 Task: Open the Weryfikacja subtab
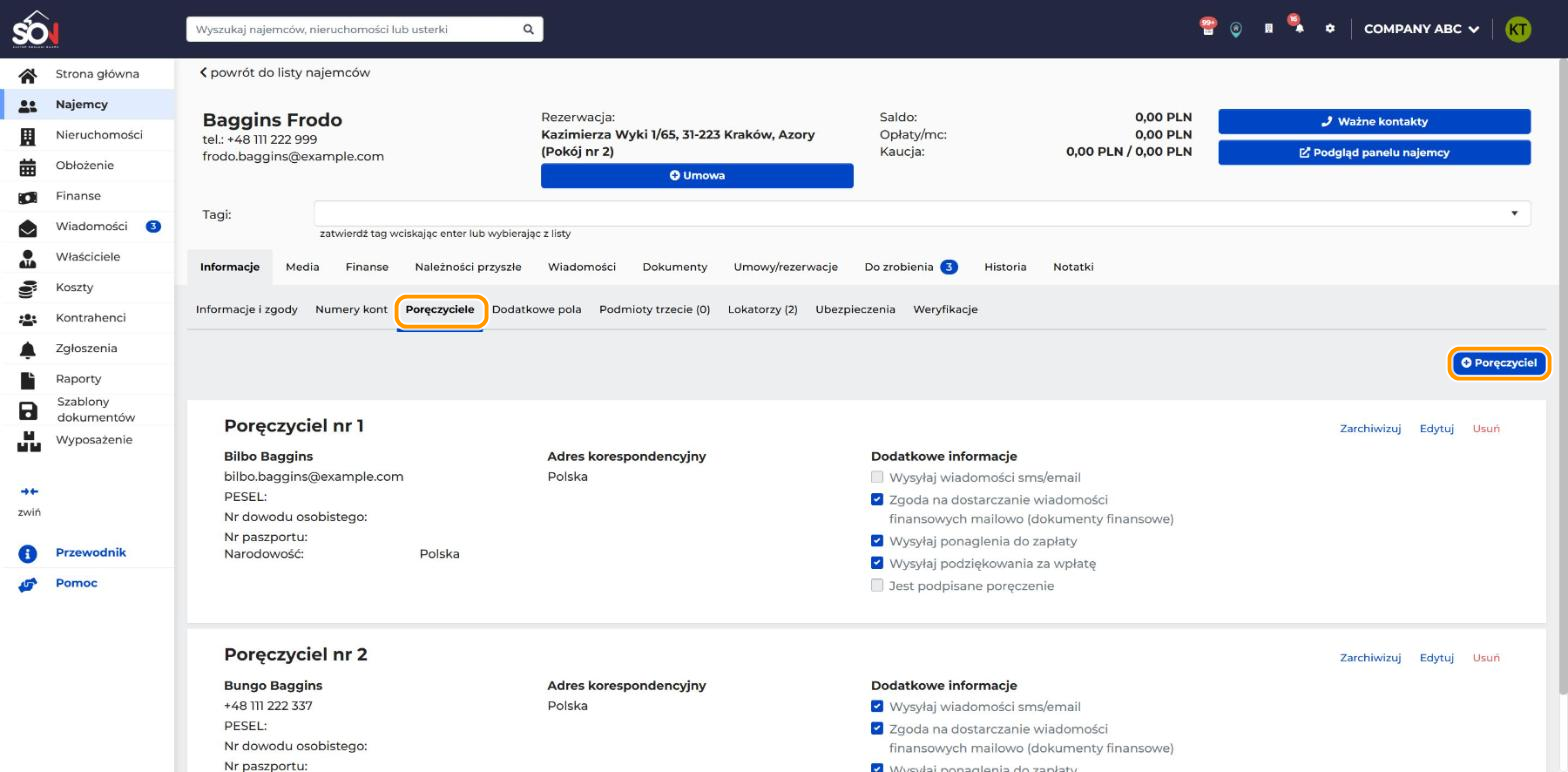coord(945,310)
